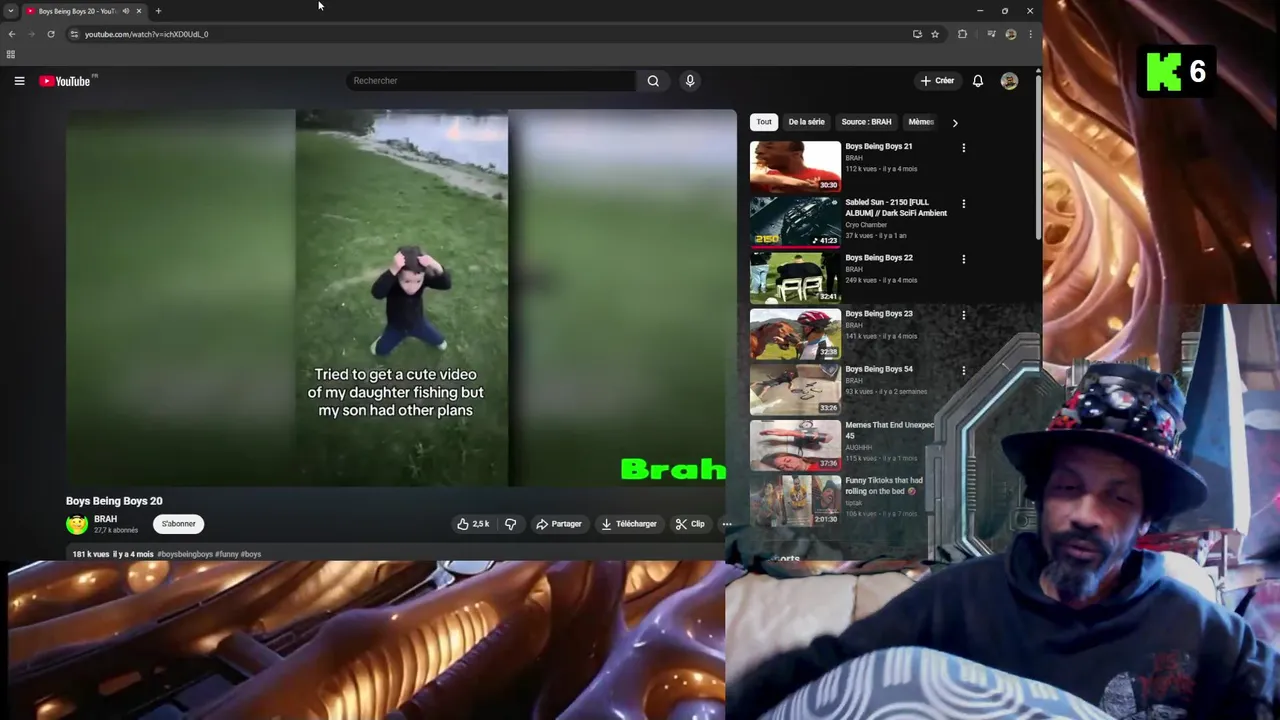Click the video player to pause
Viewport: 1280px width, 720px height.
click(x=401, y=298)
